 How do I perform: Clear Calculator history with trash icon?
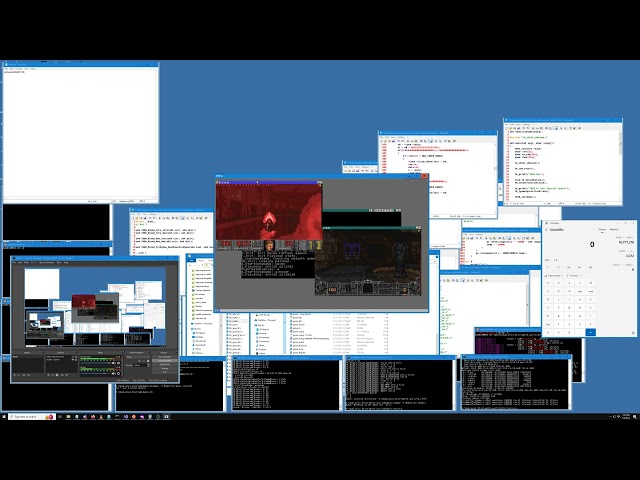633,333
